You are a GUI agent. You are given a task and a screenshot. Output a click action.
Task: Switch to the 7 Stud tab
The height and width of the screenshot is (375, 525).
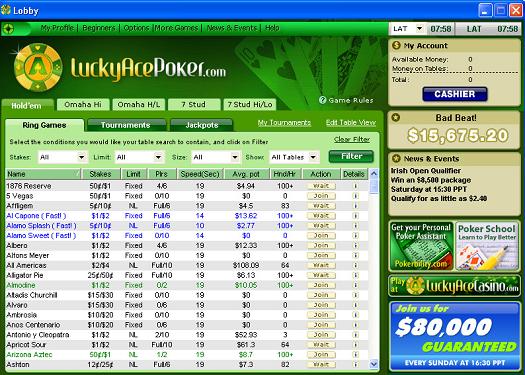[x=194, y=104]
